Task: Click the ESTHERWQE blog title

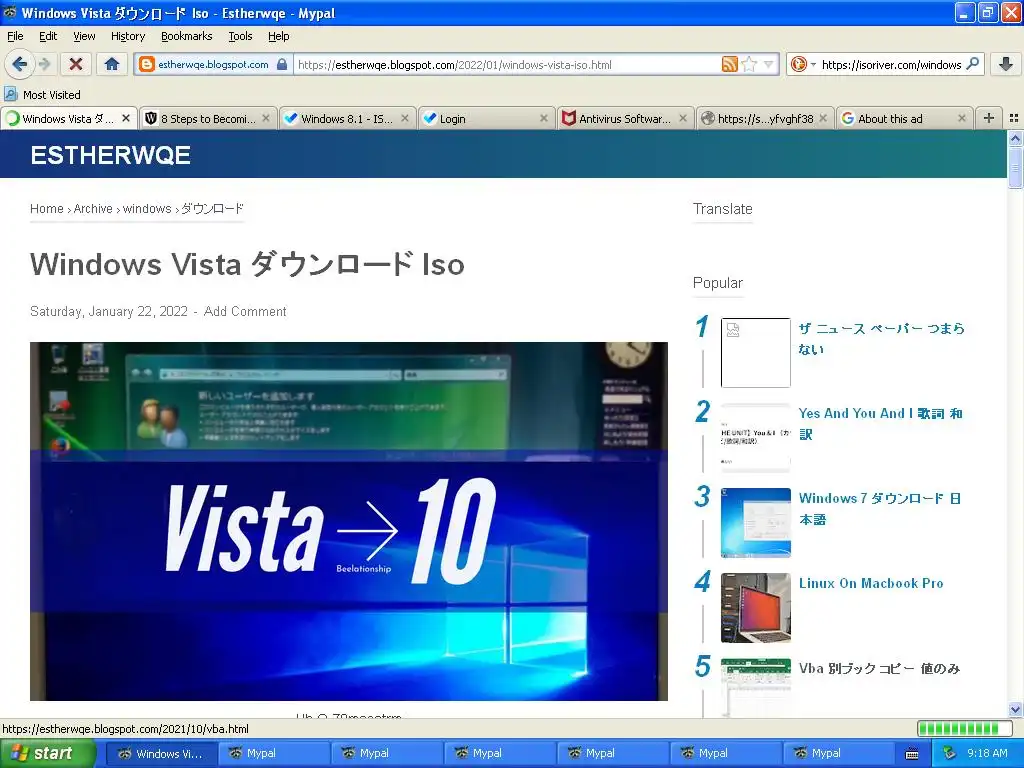Action: (x=110, y=155)
